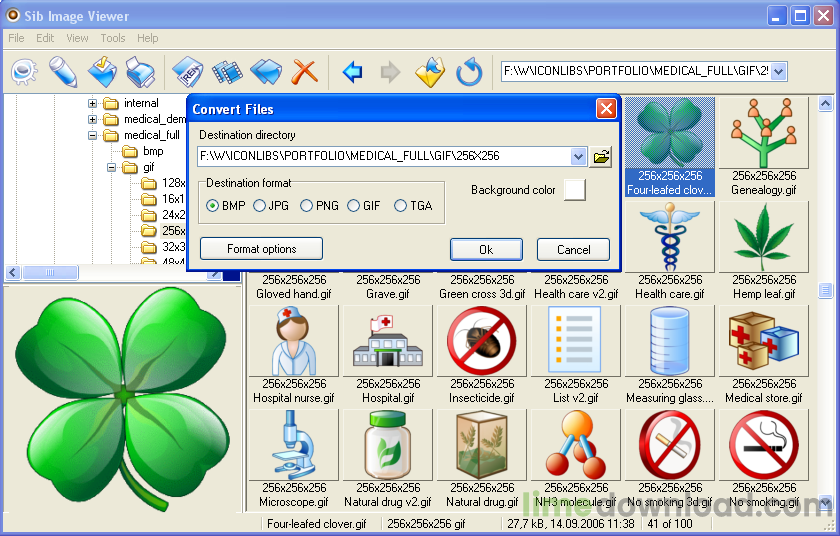Open the Tools menu

[113, 38]
